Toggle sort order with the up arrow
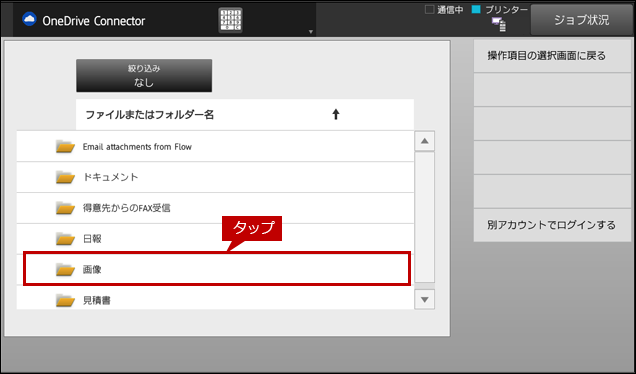This screenshot has width=636, height=374. tap(335, 115)
